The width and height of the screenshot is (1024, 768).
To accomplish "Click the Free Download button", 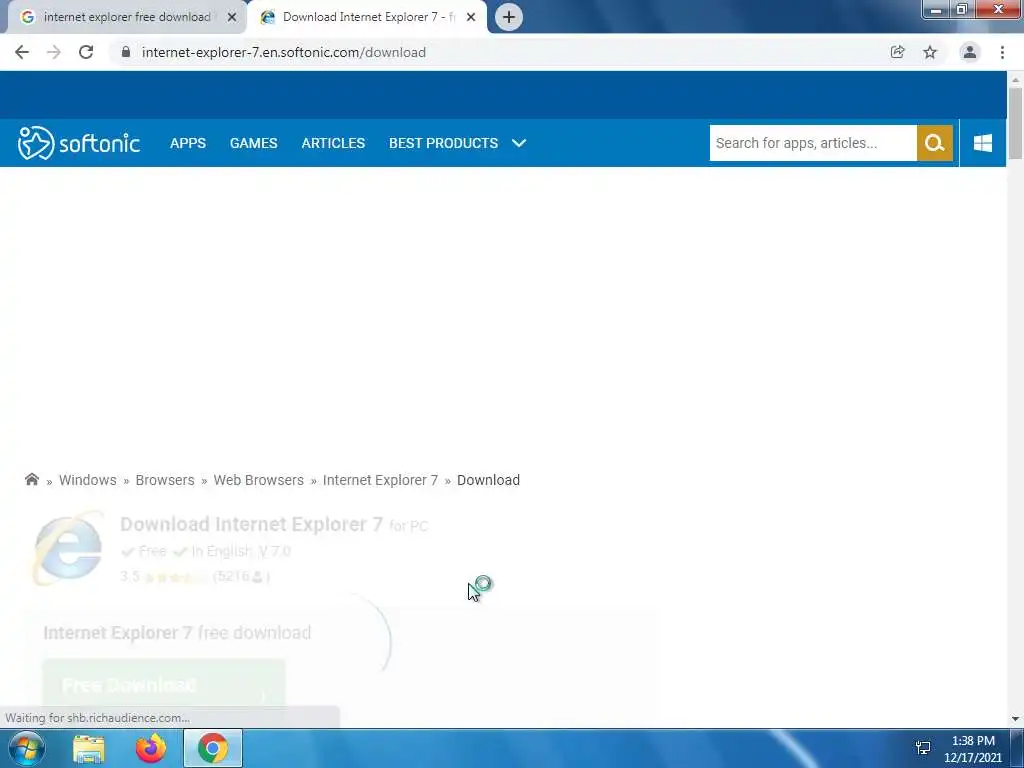I will pos(164,684).
